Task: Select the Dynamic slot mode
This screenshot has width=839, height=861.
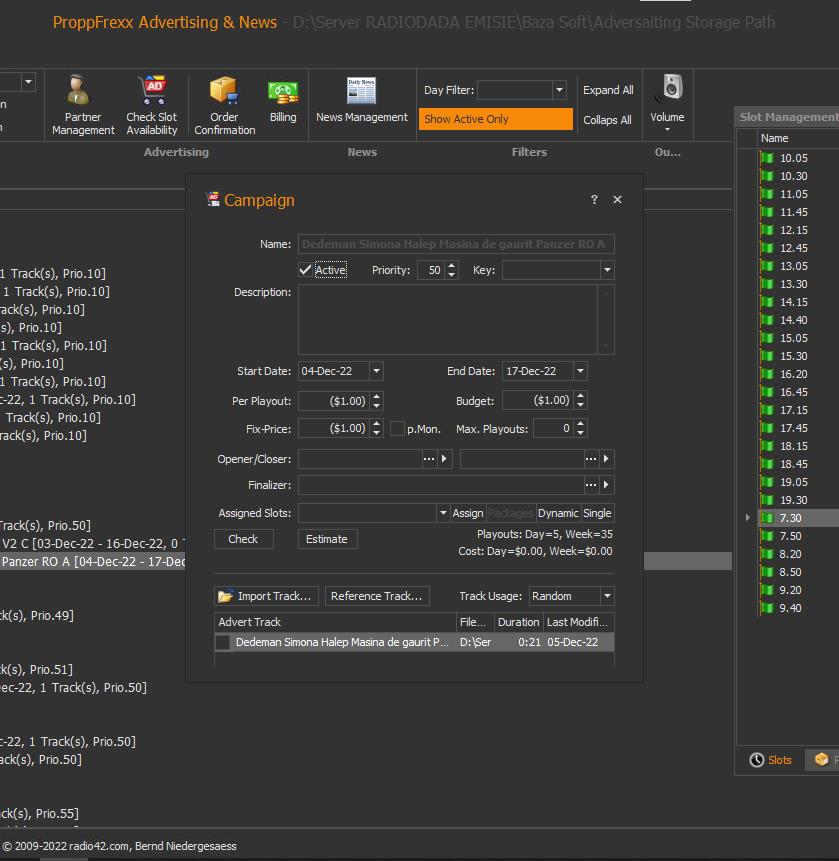Action: point(558,513)
